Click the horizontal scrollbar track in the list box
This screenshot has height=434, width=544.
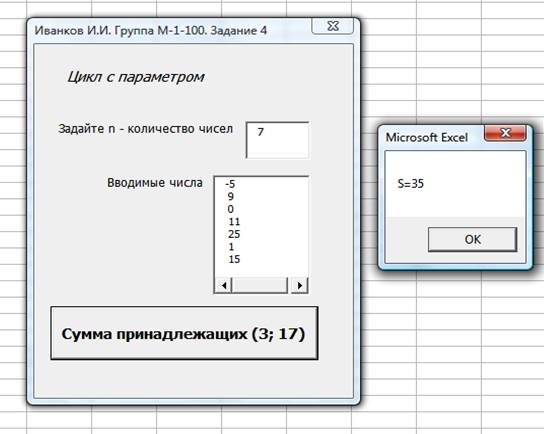click(260, 286)
